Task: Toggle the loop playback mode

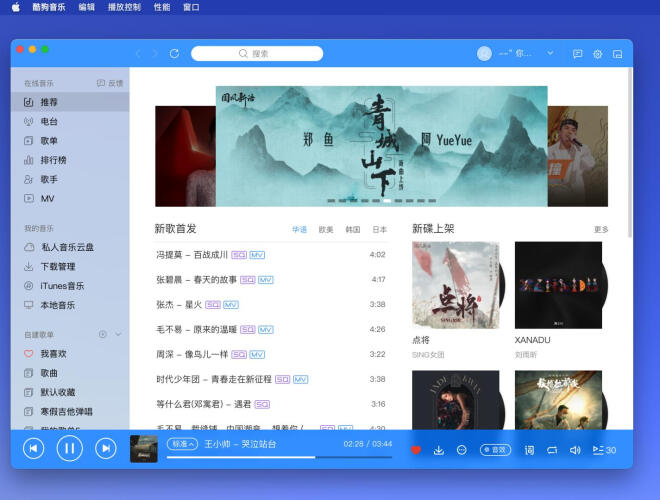Action: coord(552,450)
